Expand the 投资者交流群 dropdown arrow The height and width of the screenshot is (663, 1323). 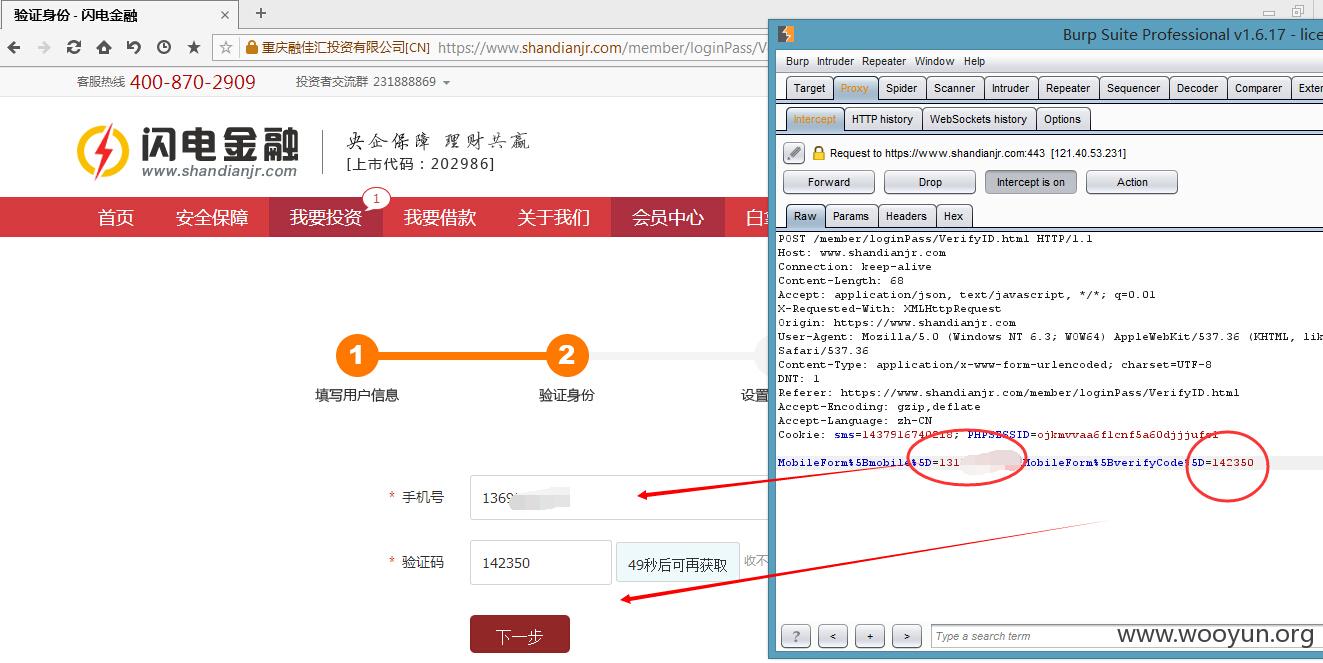[446, 83]
